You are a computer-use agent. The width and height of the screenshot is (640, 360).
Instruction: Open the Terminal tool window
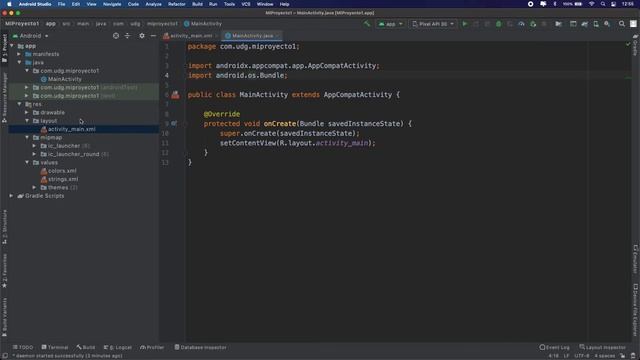pos(55,347)
